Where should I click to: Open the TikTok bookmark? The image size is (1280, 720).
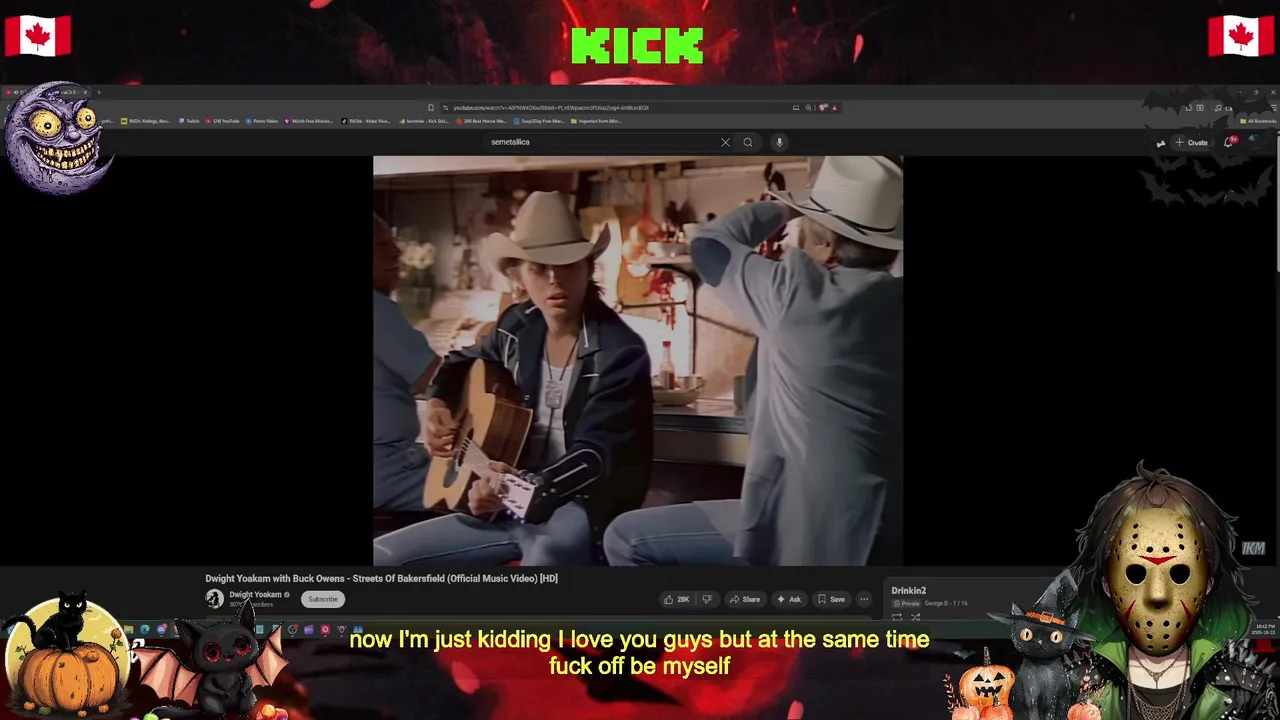pos(365,121)
